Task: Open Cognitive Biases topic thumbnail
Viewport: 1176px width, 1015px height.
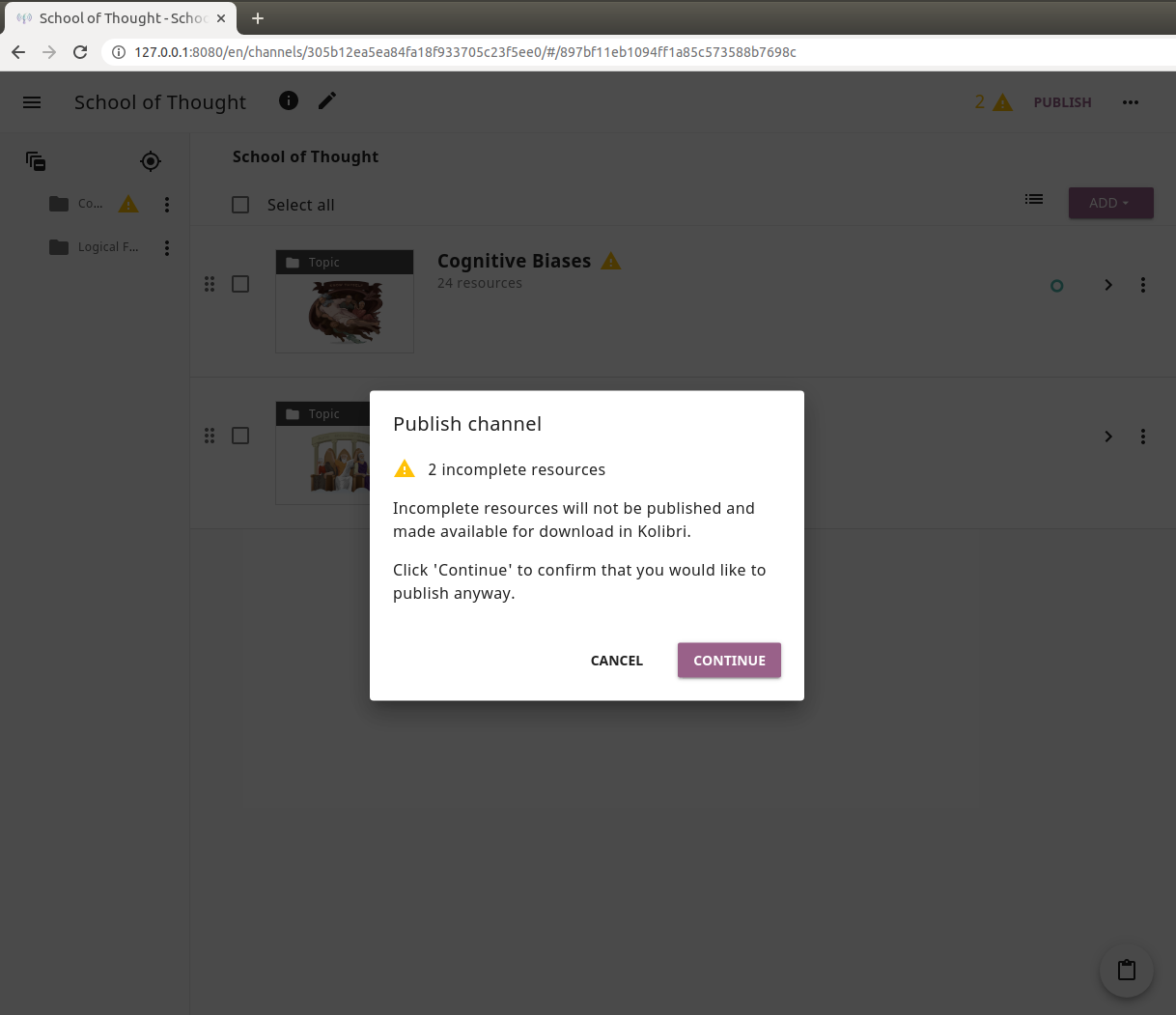Action: pyautogui.click(x=345, y=301)
